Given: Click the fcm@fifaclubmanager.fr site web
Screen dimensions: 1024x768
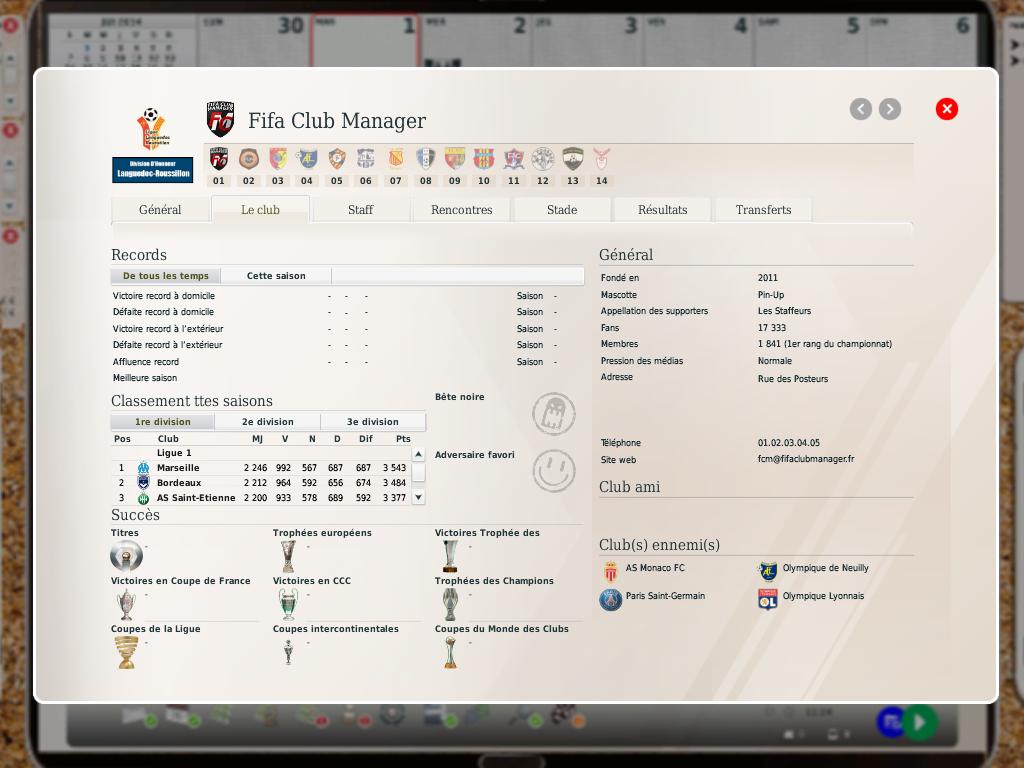Looking at the screenshot, I should pyautogui.click(x=806, y=459).
